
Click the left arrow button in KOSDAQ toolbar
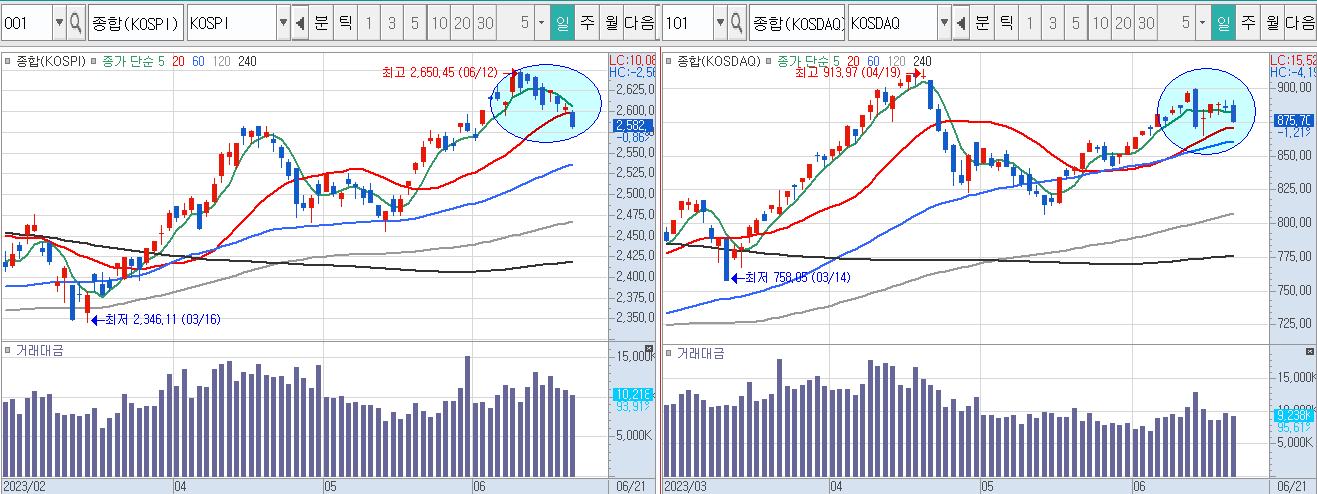(961, 22)
